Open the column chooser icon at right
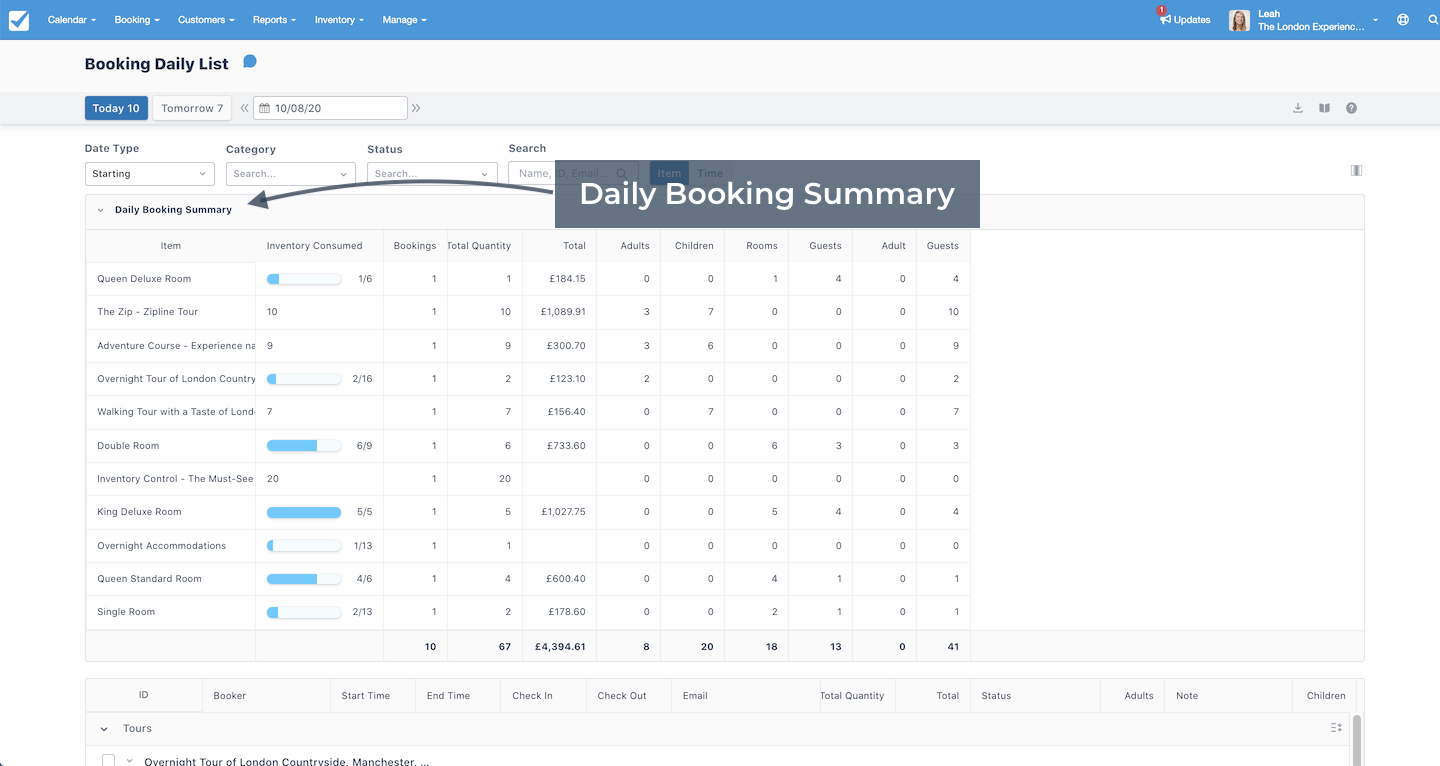This screenshot has width=1440, height=766. (1356, 170)
